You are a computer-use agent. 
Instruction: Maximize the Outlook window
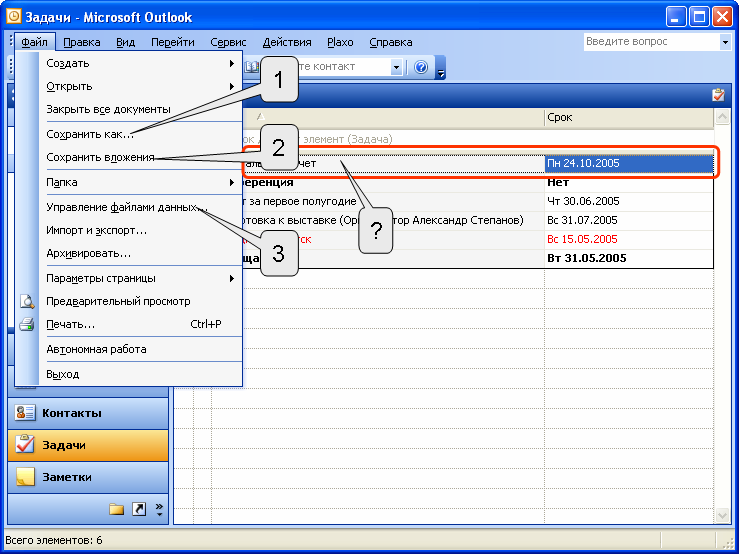[699, 17]
